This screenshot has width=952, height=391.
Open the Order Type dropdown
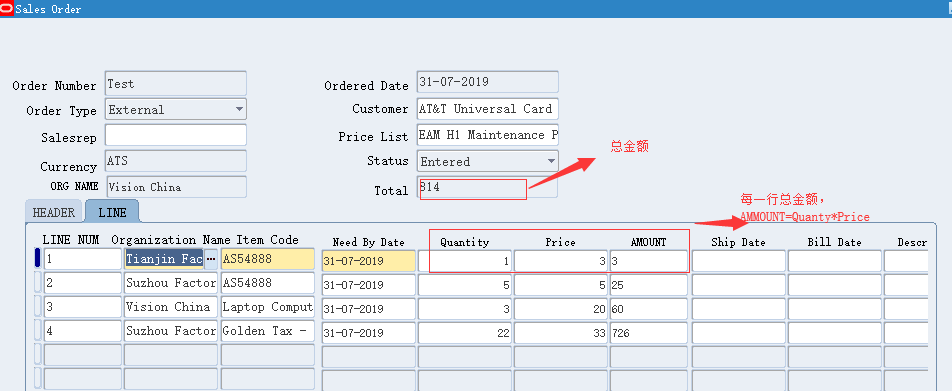pos(239,110)
